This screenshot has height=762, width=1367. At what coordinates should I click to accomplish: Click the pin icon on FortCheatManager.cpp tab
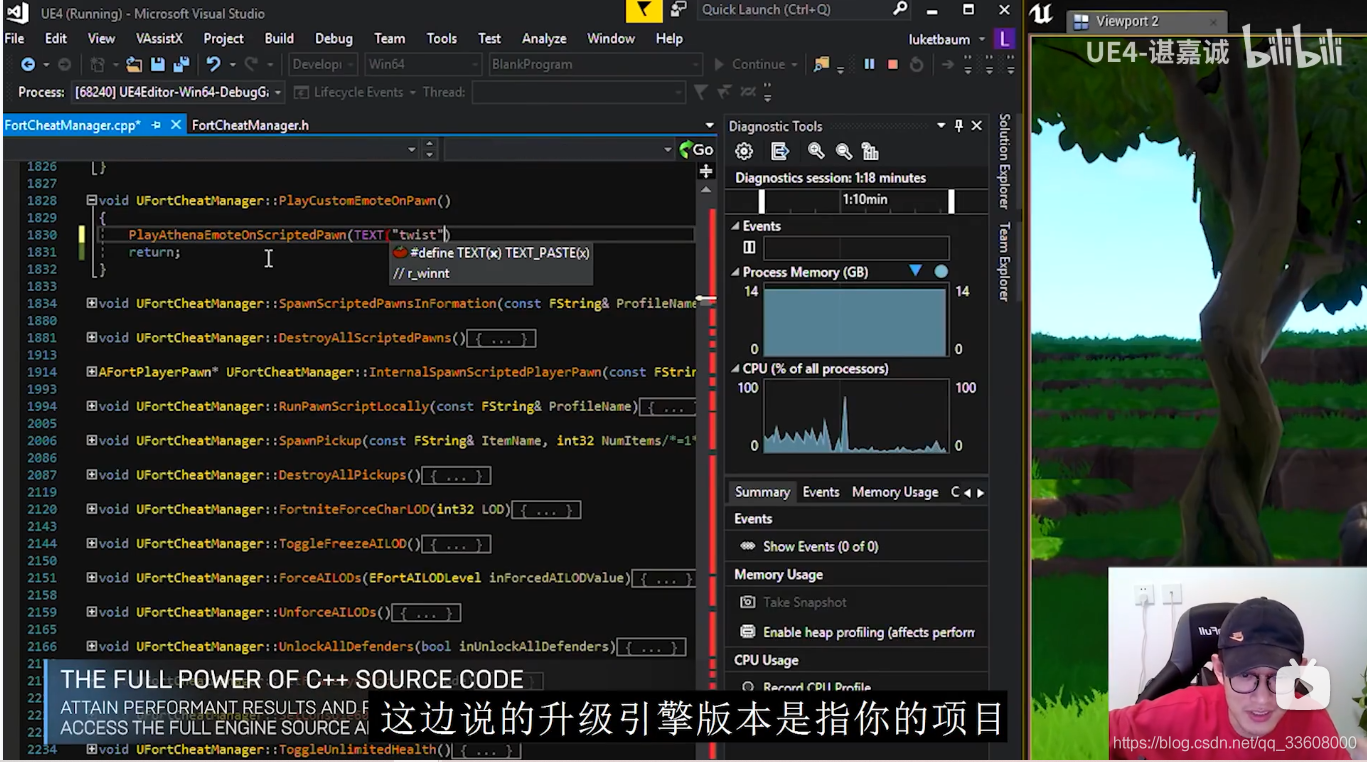(x=158, y=125)
